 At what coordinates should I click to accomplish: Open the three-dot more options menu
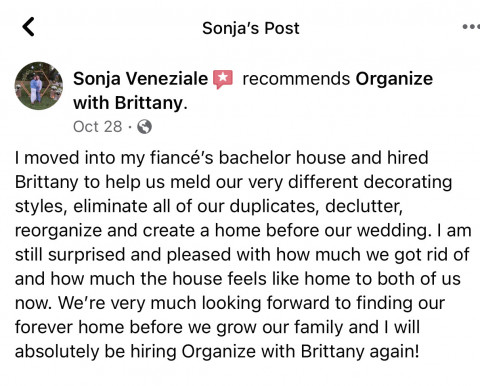pos(471,27)
